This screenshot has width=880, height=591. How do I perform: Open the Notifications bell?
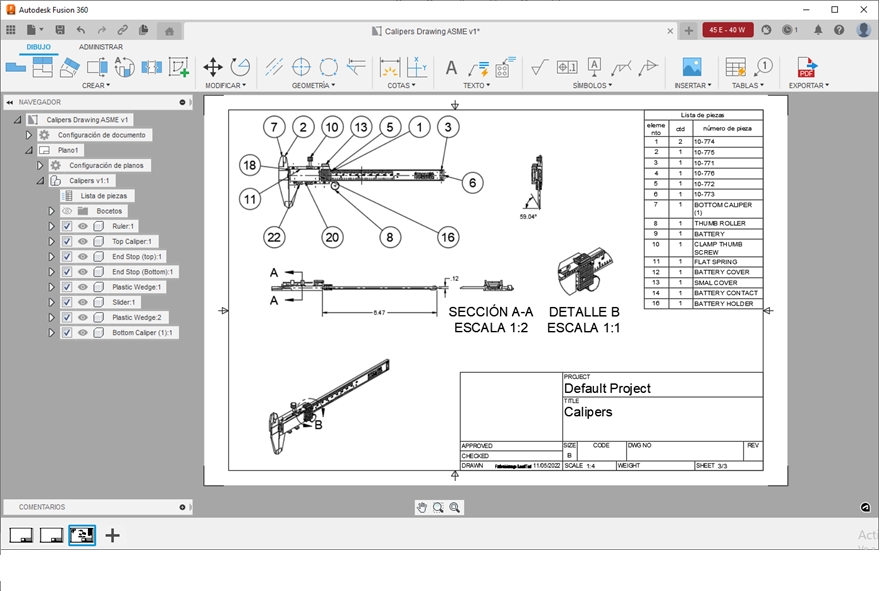point(818,30)
